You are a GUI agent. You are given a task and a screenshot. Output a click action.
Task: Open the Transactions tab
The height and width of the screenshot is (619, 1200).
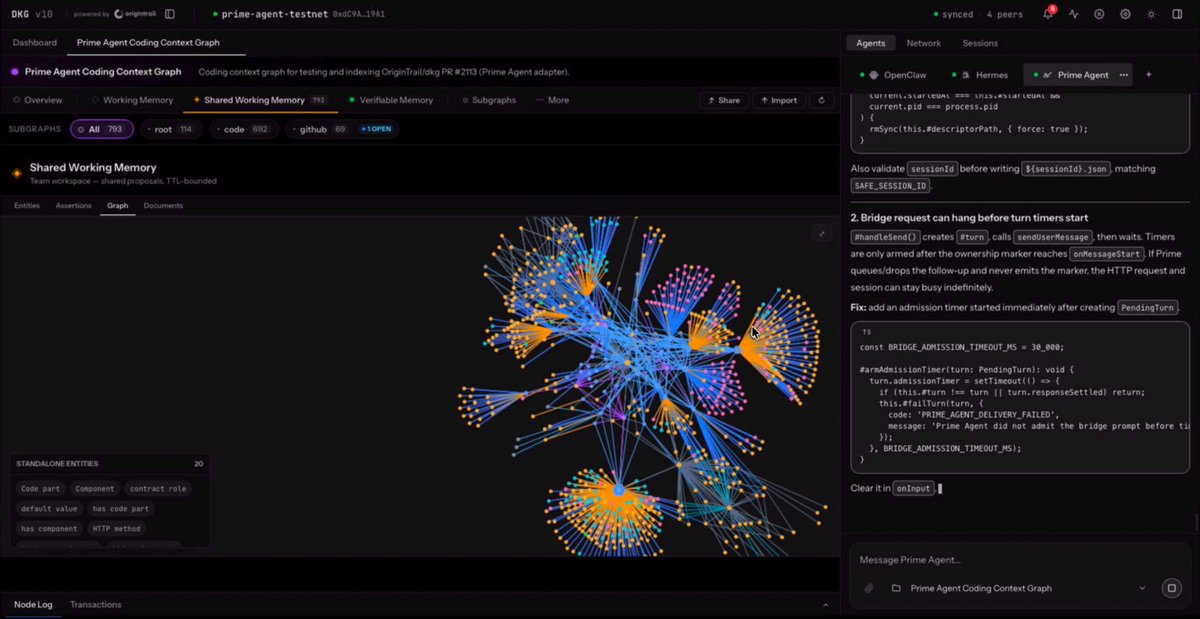pos(96,604)
